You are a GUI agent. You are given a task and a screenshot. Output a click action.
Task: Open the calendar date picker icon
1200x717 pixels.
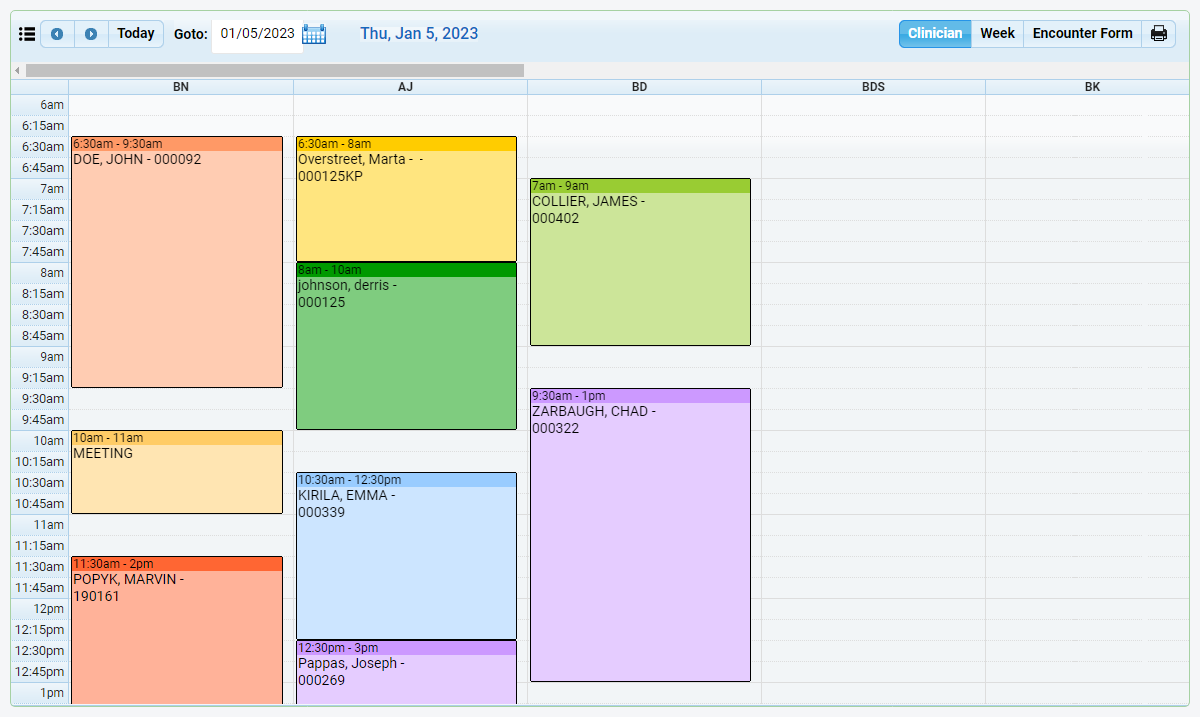(314, 33)
